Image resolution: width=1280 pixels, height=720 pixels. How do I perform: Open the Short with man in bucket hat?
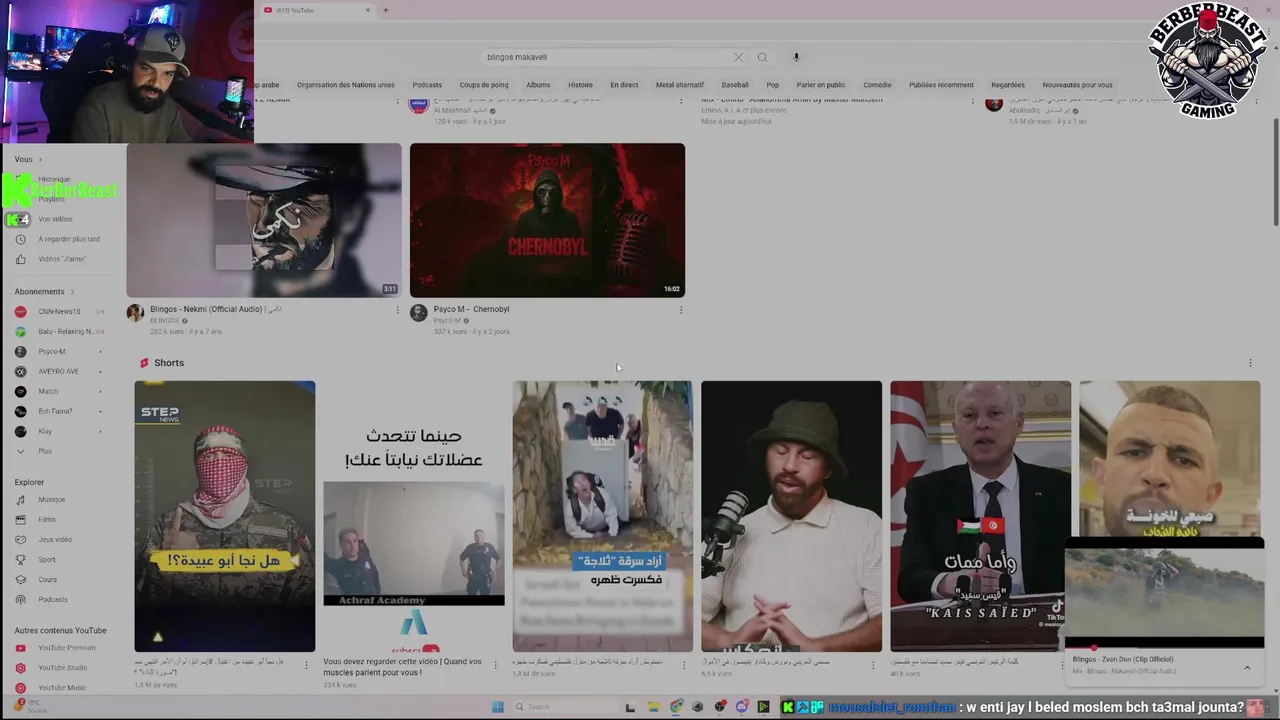791,516
